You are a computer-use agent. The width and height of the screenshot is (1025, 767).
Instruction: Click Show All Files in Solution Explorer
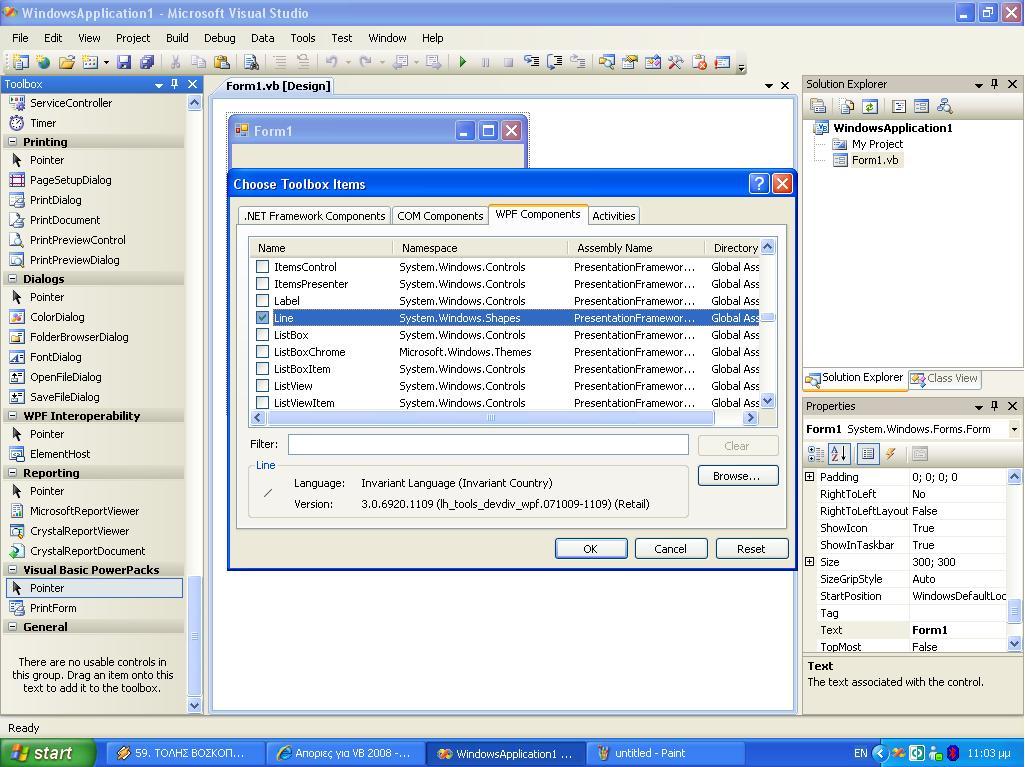[847, 106]
